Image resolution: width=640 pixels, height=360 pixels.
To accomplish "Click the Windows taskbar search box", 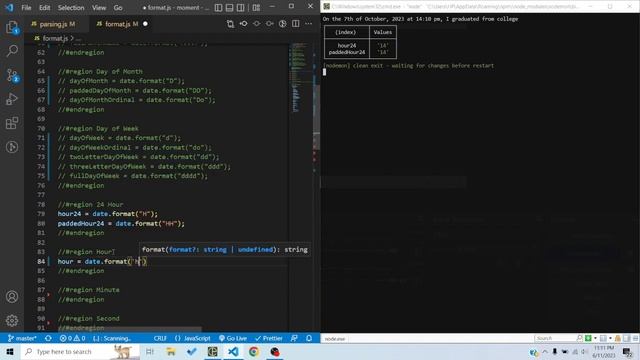I will [80, 351].
